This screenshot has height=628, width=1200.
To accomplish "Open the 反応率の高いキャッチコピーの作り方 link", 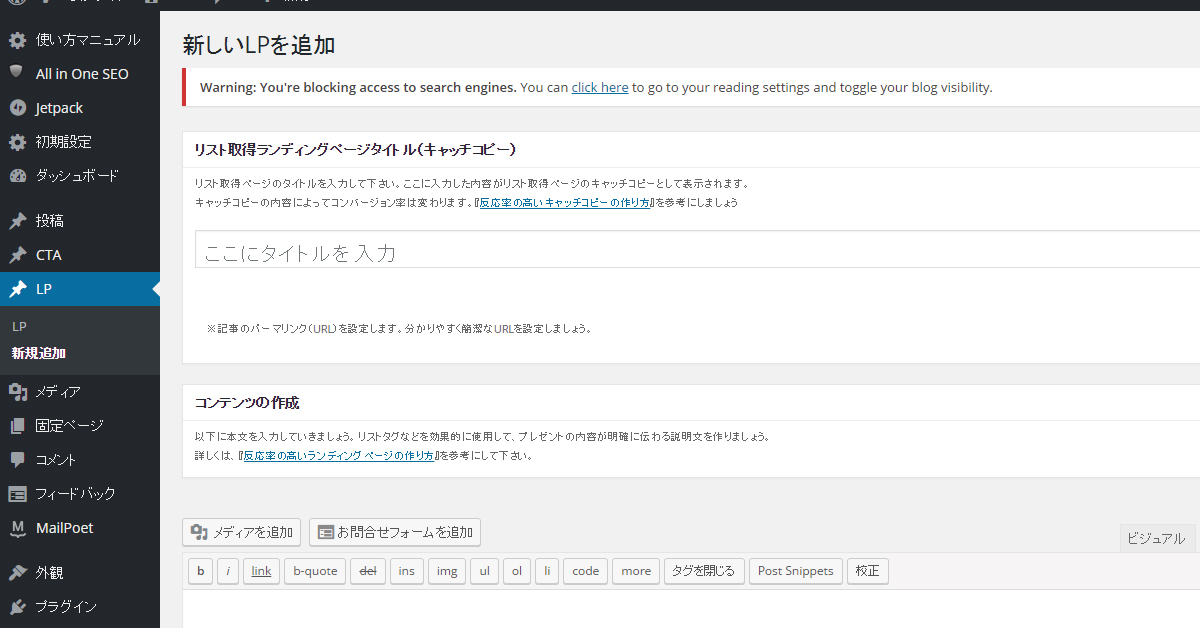I will [565, 201].
